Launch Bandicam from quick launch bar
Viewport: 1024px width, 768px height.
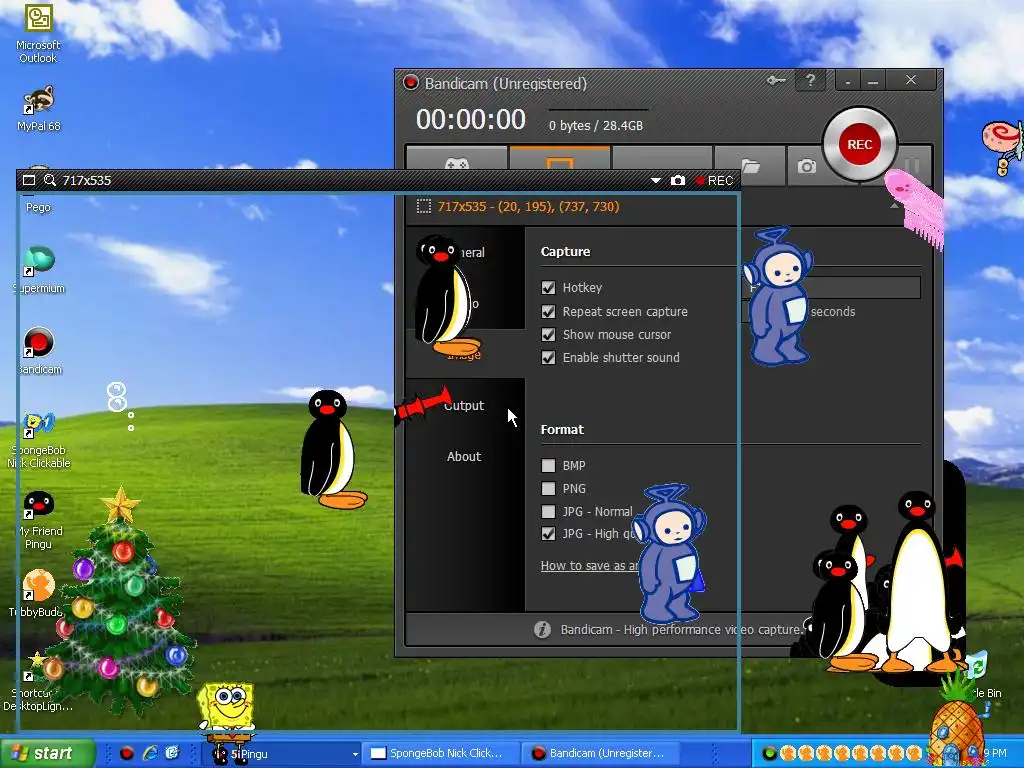click(127, 754)
